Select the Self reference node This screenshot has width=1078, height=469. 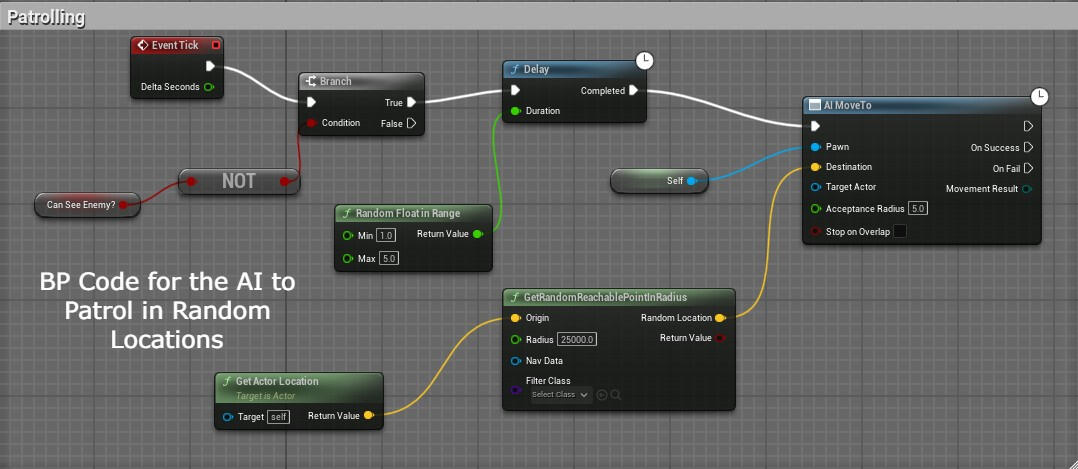(x=659, y=181)
